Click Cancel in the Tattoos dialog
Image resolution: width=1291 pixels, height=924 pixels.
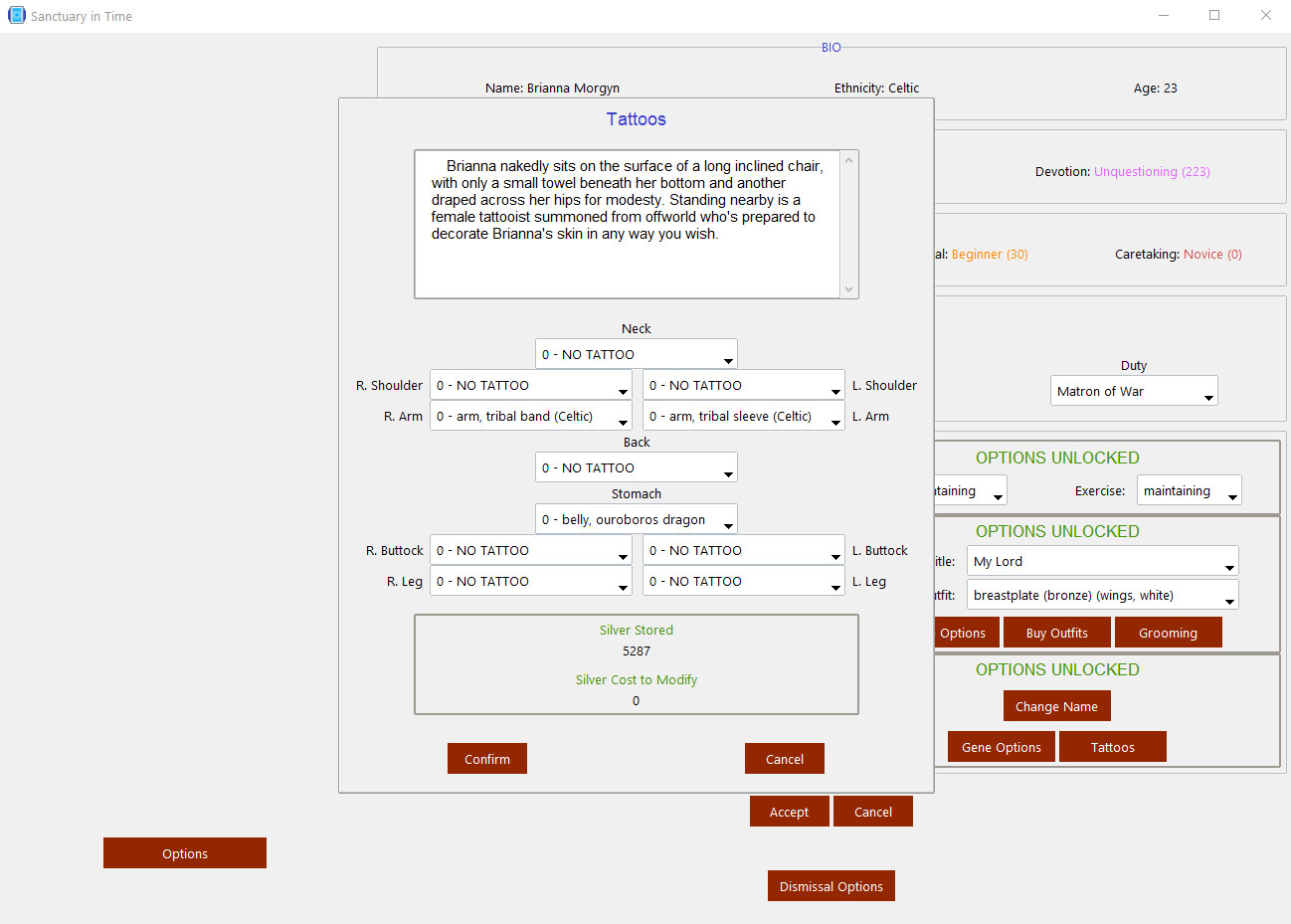(785, 759)
